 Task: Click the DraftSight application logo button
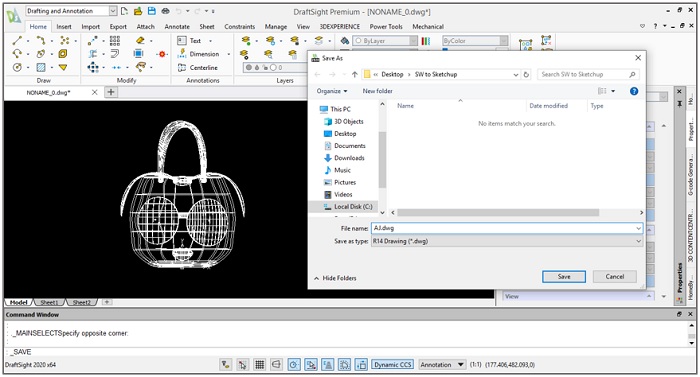[x=13, y=16]
